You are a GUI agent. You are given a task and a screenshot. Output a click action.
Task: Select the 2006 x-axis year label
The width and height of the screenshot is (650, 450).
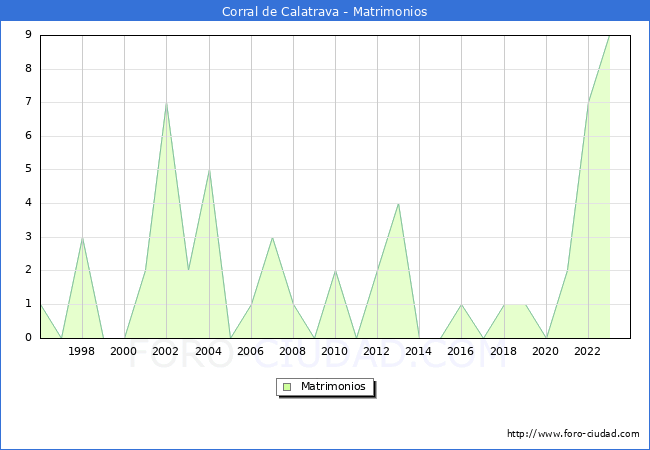coord(251,352)
